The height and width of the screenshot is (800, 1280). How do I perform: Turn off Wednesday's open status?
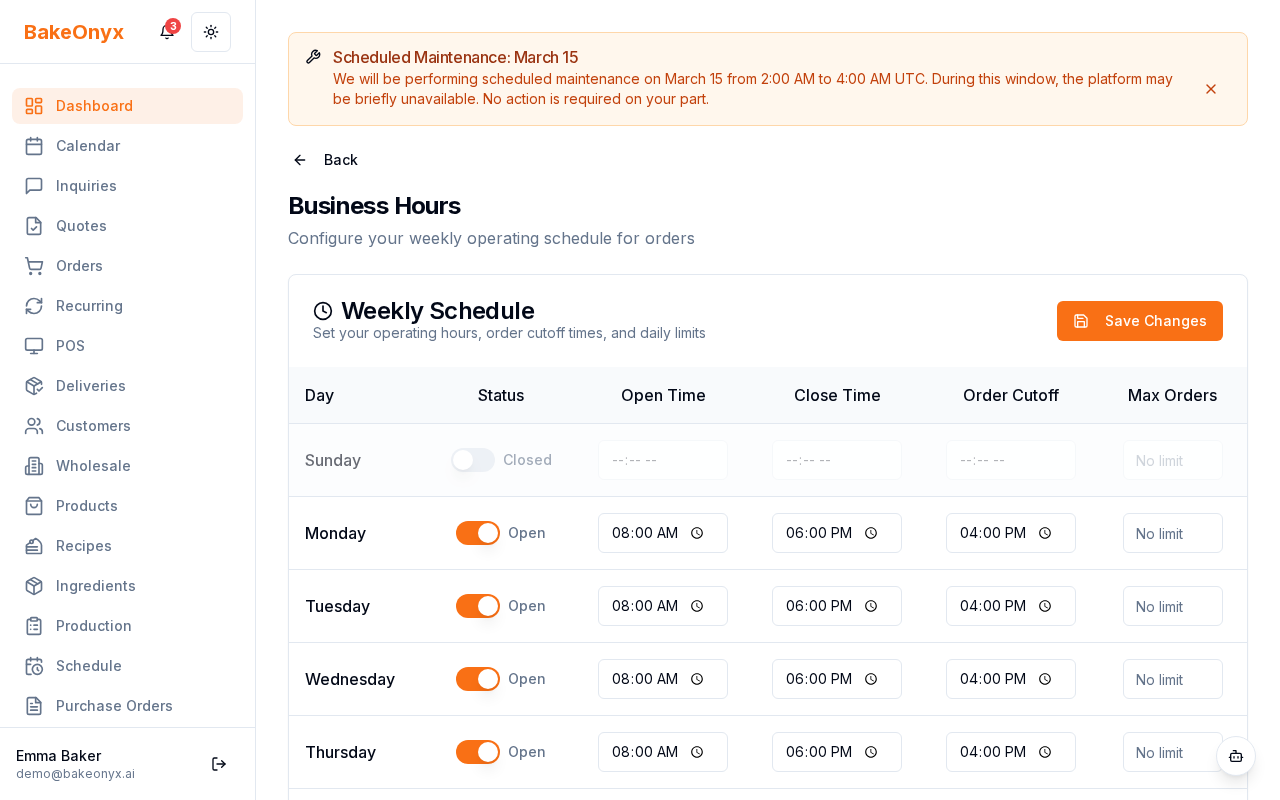(477, 679)
